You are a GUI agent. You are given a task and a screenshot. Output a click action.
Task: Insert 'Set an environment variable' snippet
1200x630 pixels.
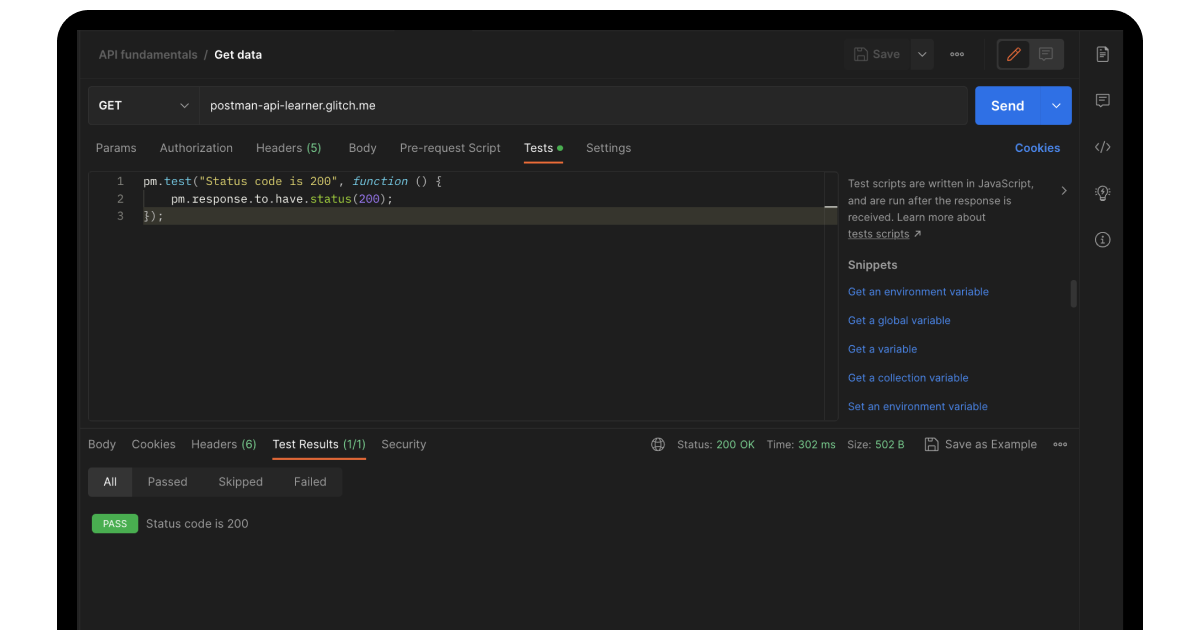tap(918, 407)
